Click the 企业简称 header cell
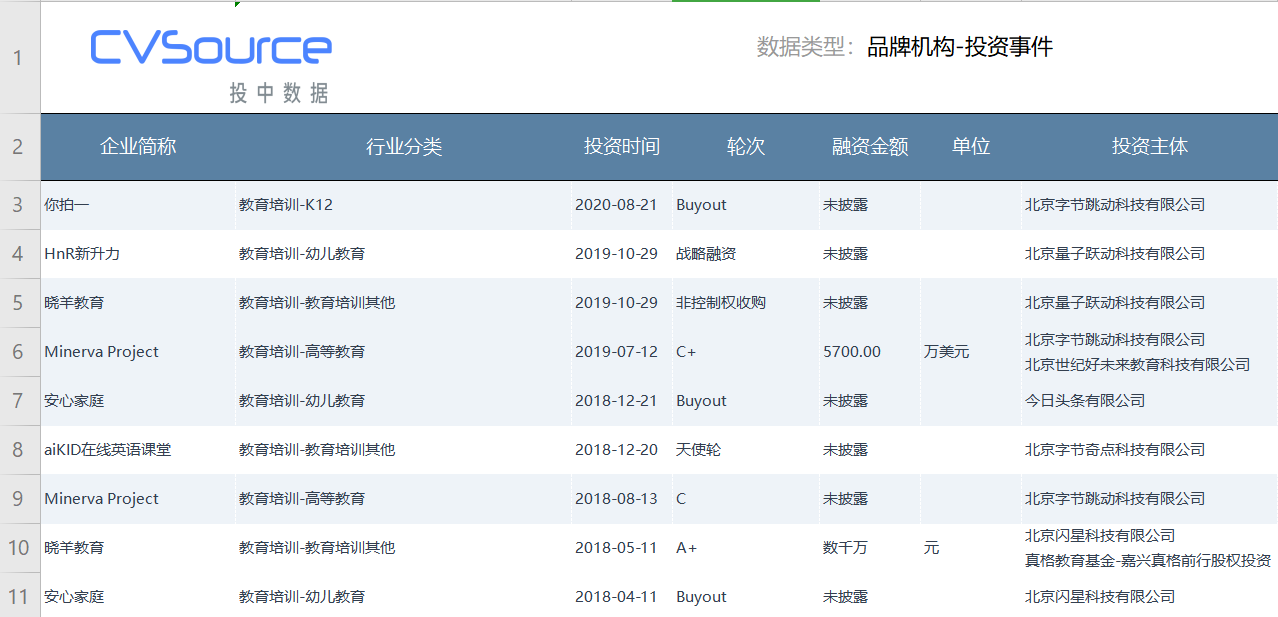1278x617 pixels. coord(138,147)
